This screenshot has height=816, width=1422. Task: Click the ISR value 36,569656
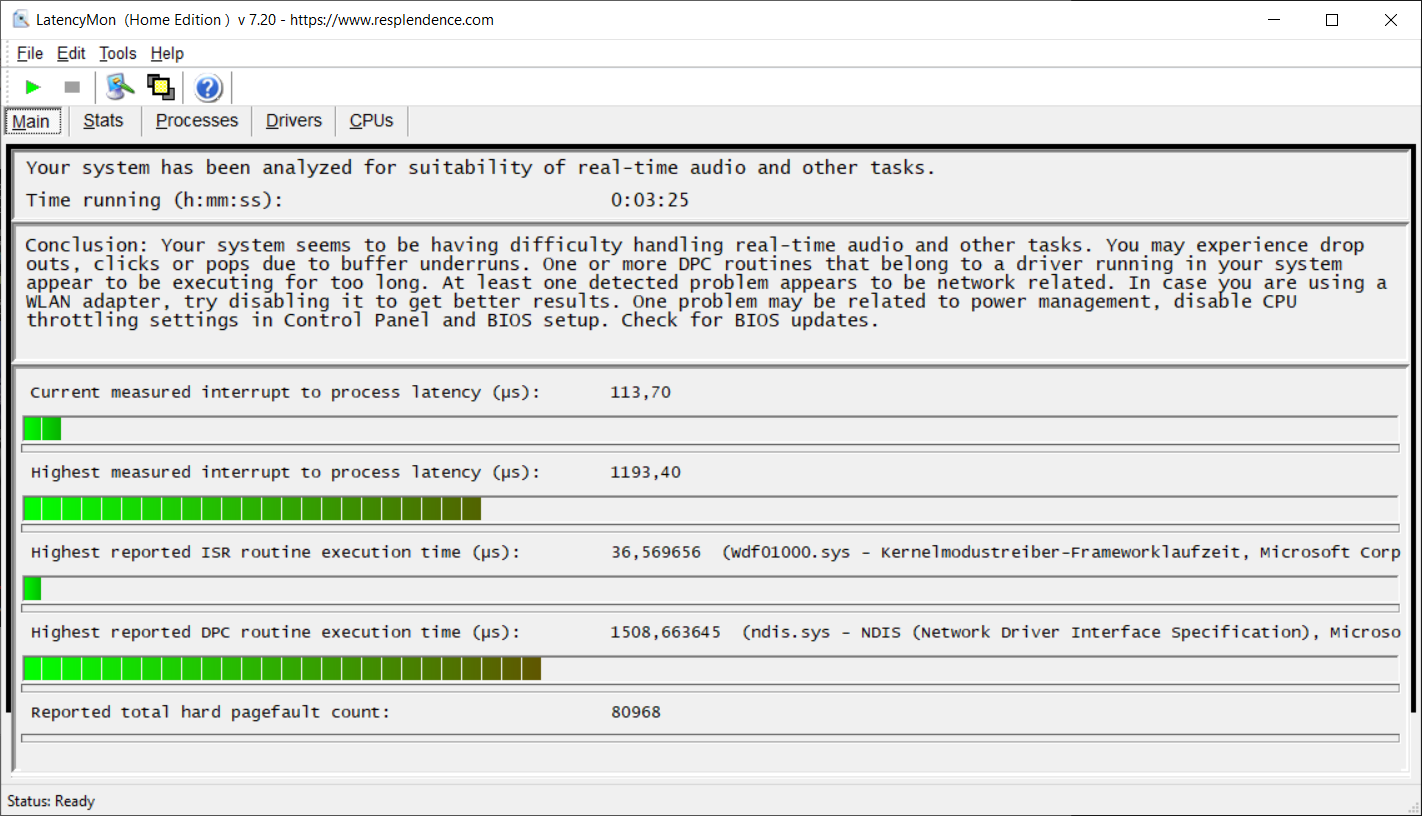tap(656, 552)
